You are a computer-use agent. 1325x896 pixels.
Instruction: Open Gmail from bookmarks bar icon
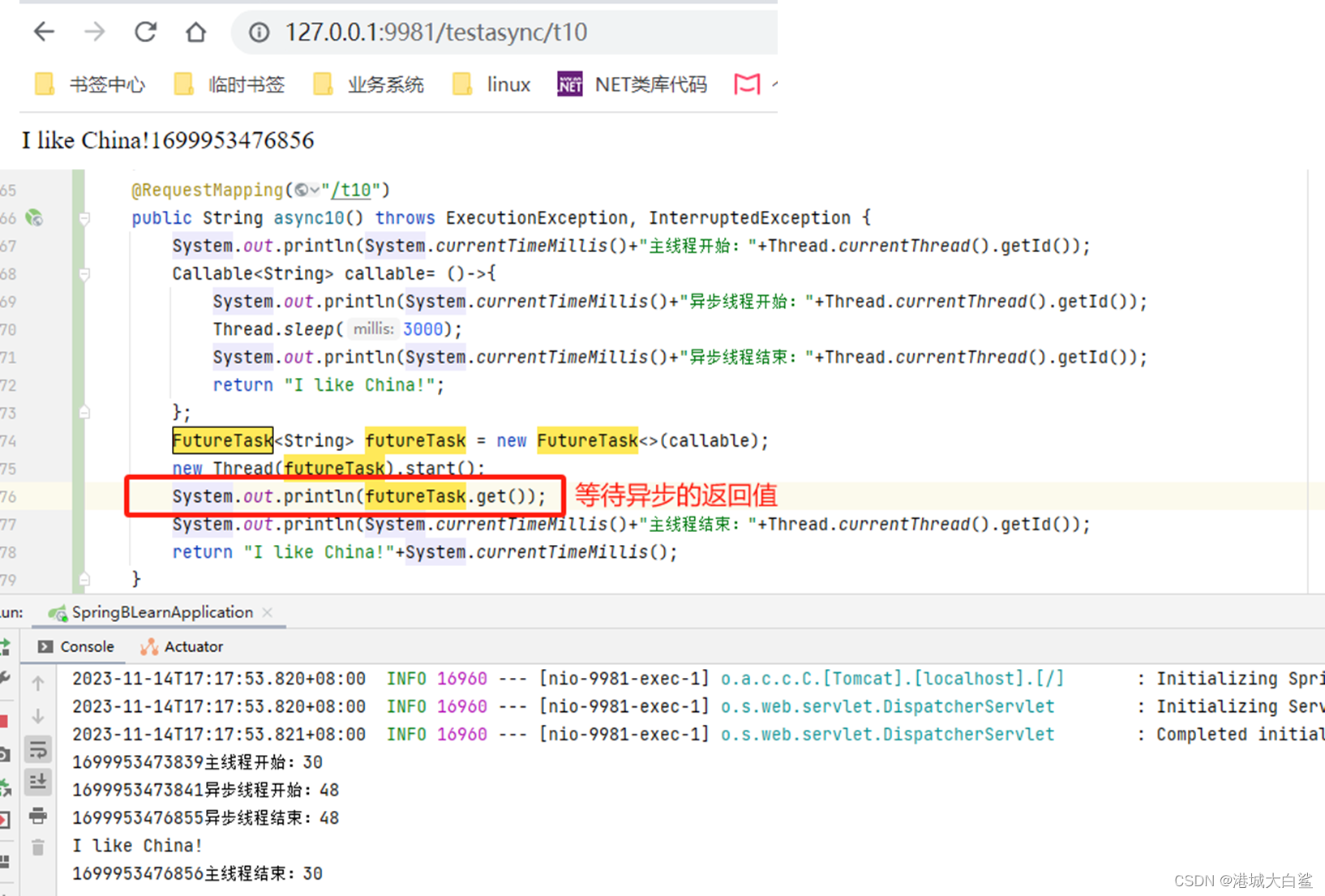pos(746,84)
